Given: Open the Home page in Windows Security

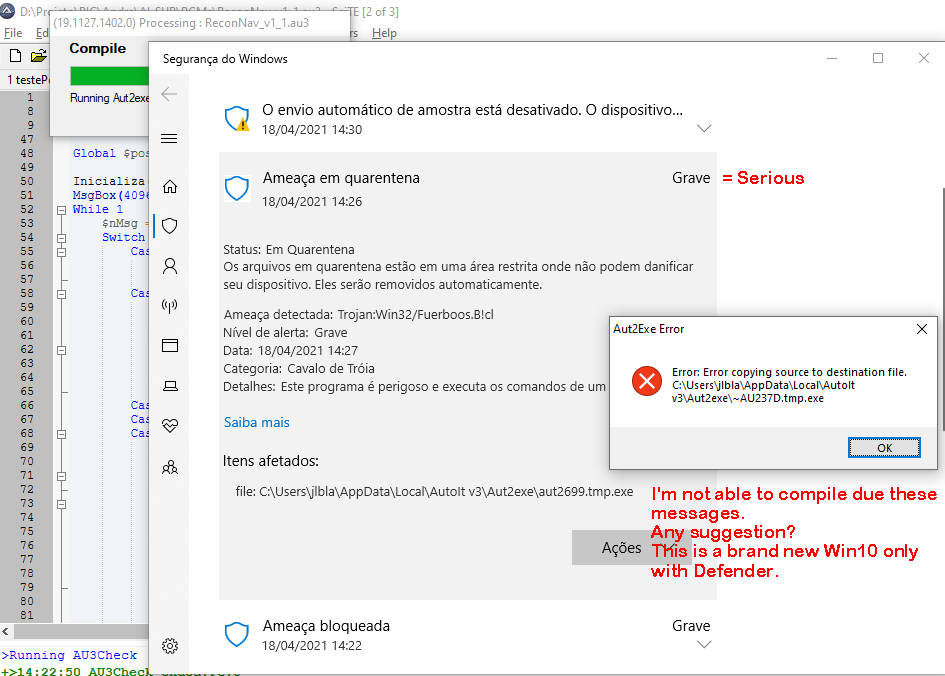Looking at the screenshot, I should pos(170,187).
